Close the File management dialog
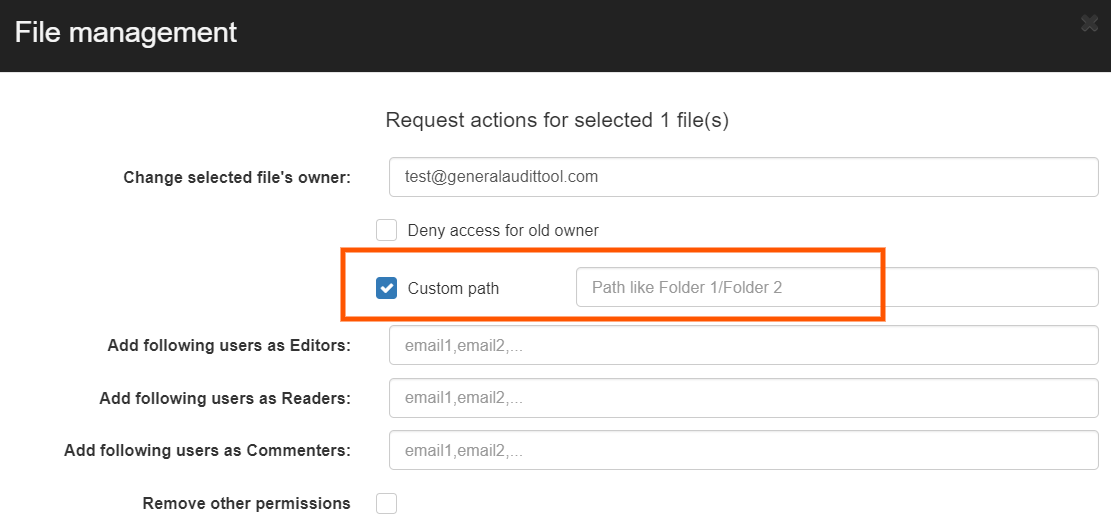The width and height of the screenshot is (1111, 529). [x=1089, y=24]
